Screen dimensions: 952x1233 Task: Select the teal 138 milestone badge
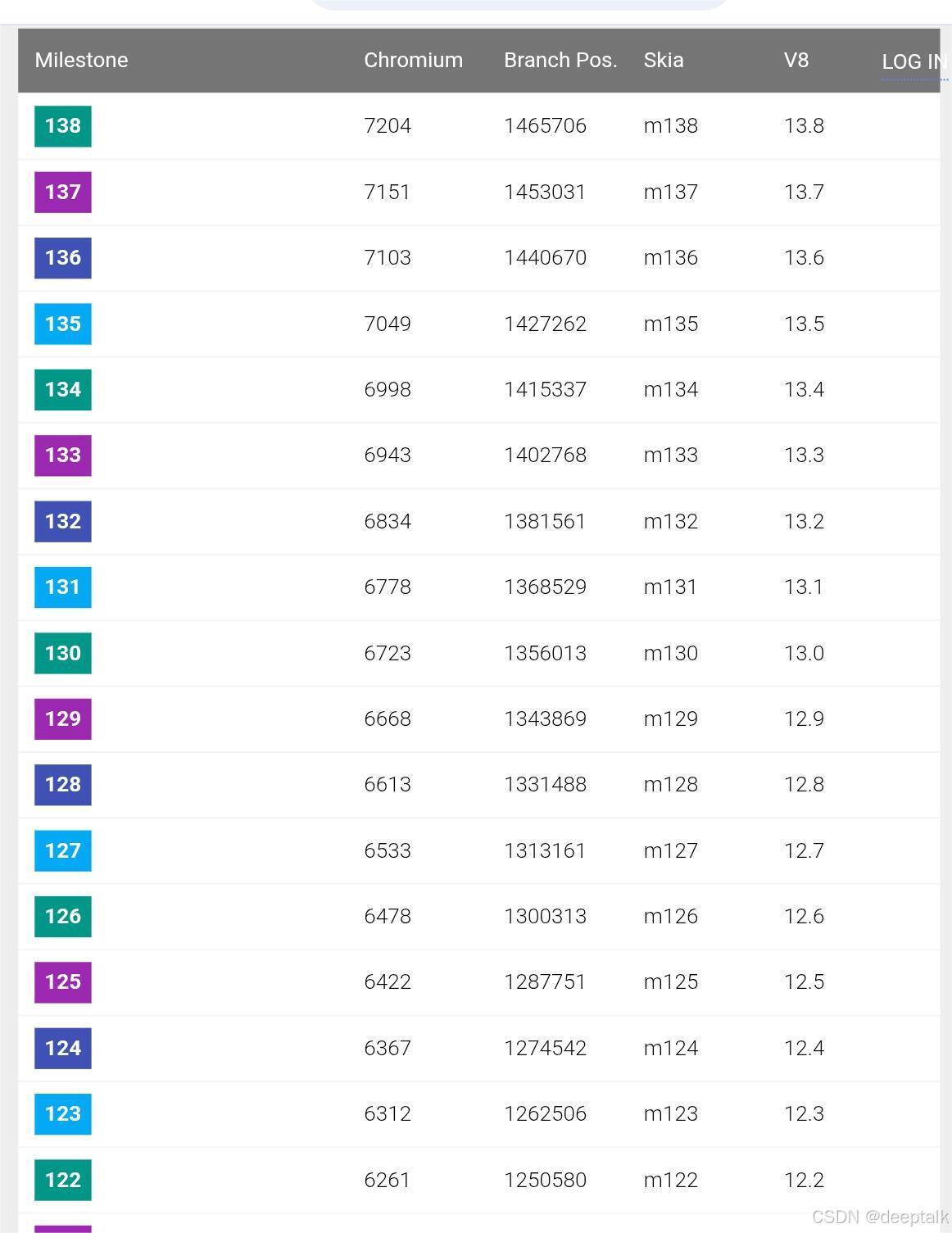pyautogui.click(x=62, y=125)
